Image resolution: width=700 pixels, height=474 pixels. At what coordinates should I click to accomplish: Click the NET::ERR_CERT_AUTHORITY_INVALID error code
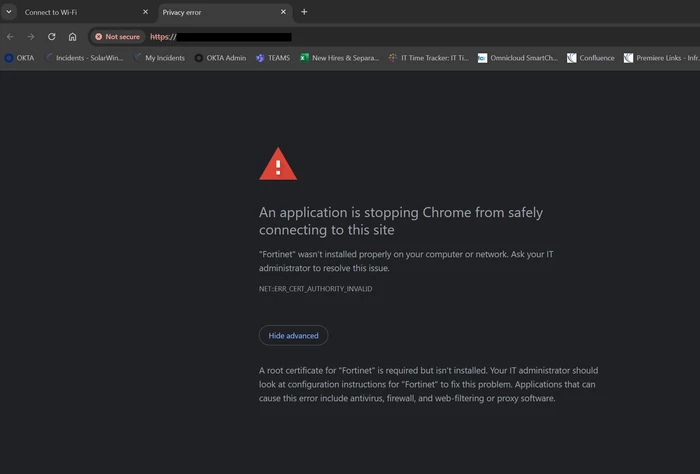point(316,289)
